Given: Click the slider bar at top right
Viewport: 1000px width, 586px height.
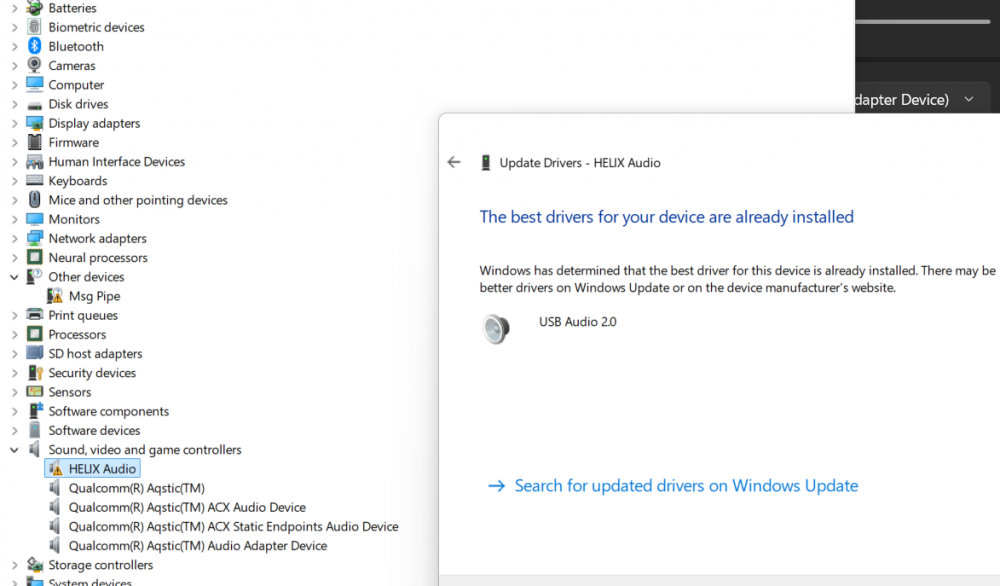Looking at the screenshot, I should [x=924, y=21].
